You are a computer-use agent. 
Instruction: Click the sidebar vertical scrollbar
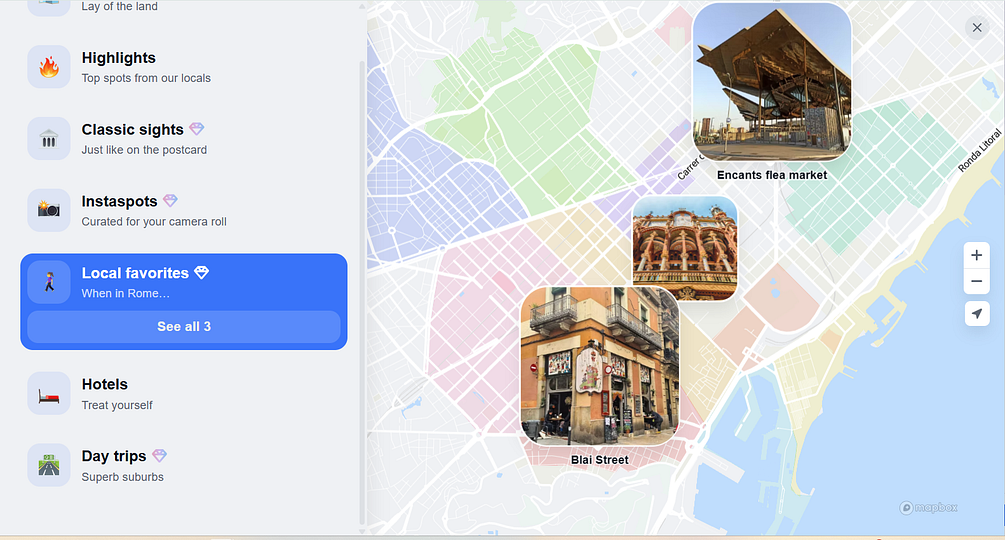click(362, 293)
